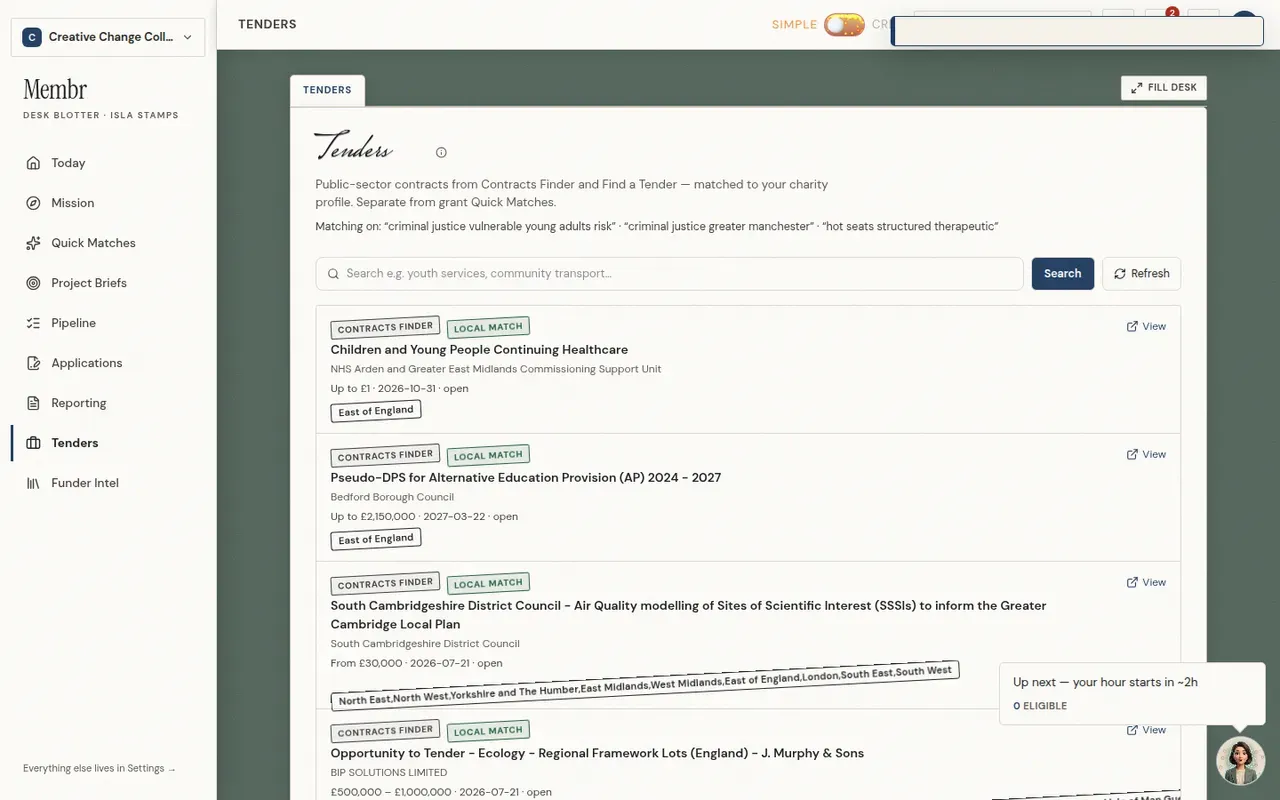This screenshot has height=800, width=1280.
Task: Click the View link for Air Quality modelling tender
Action: pyautogui.click(x=1146, y=582)
